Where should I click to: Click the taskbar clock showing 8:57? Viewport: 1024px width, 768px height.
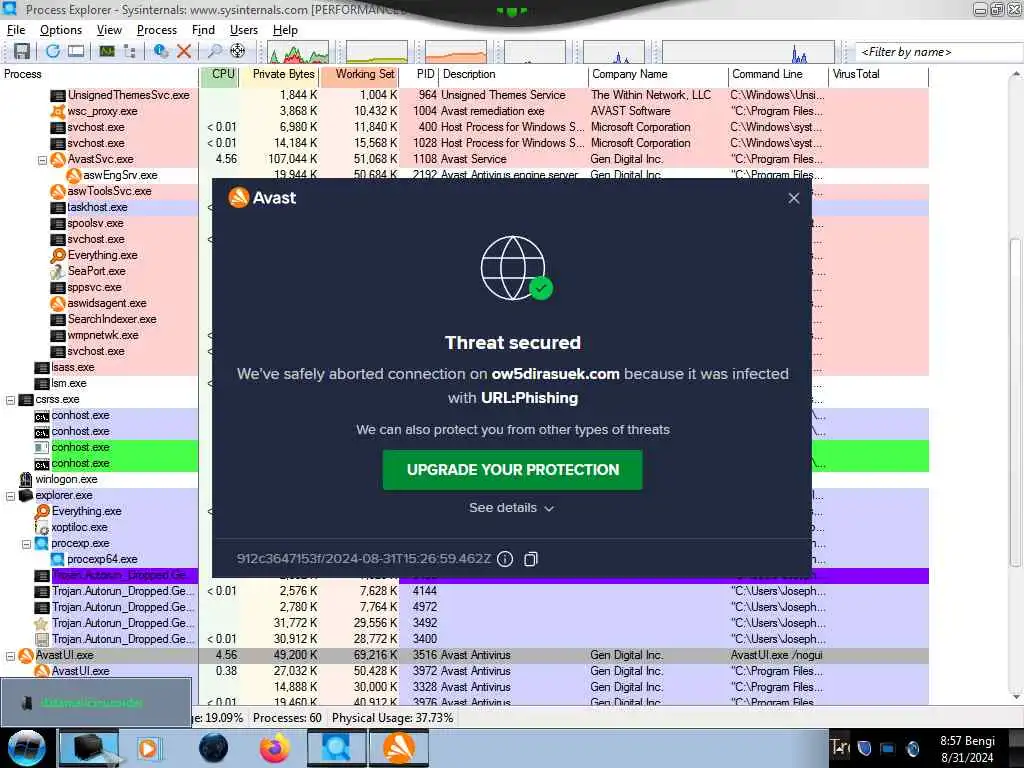click(967, 749)
